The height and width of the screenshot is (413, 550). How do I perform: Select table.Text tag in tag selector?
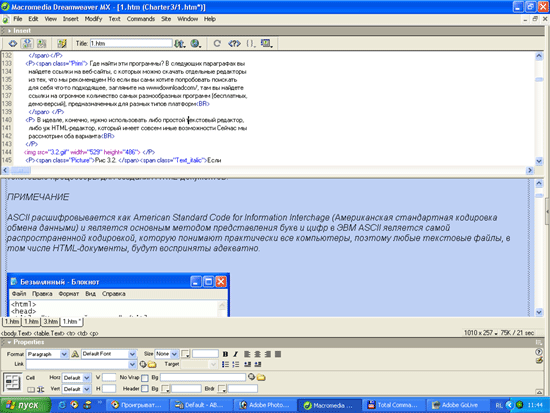49,333
